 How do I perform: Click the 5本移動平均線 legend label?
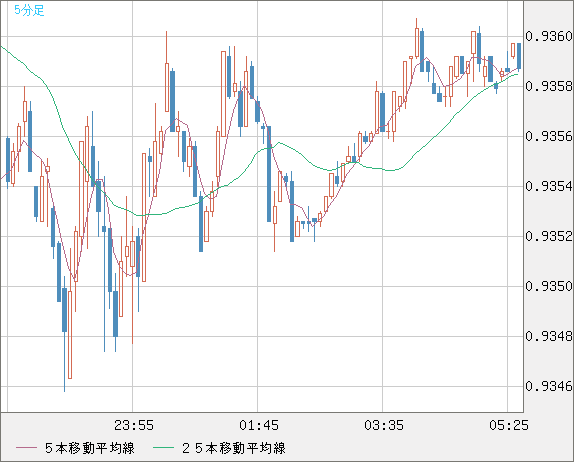(90, 448)
